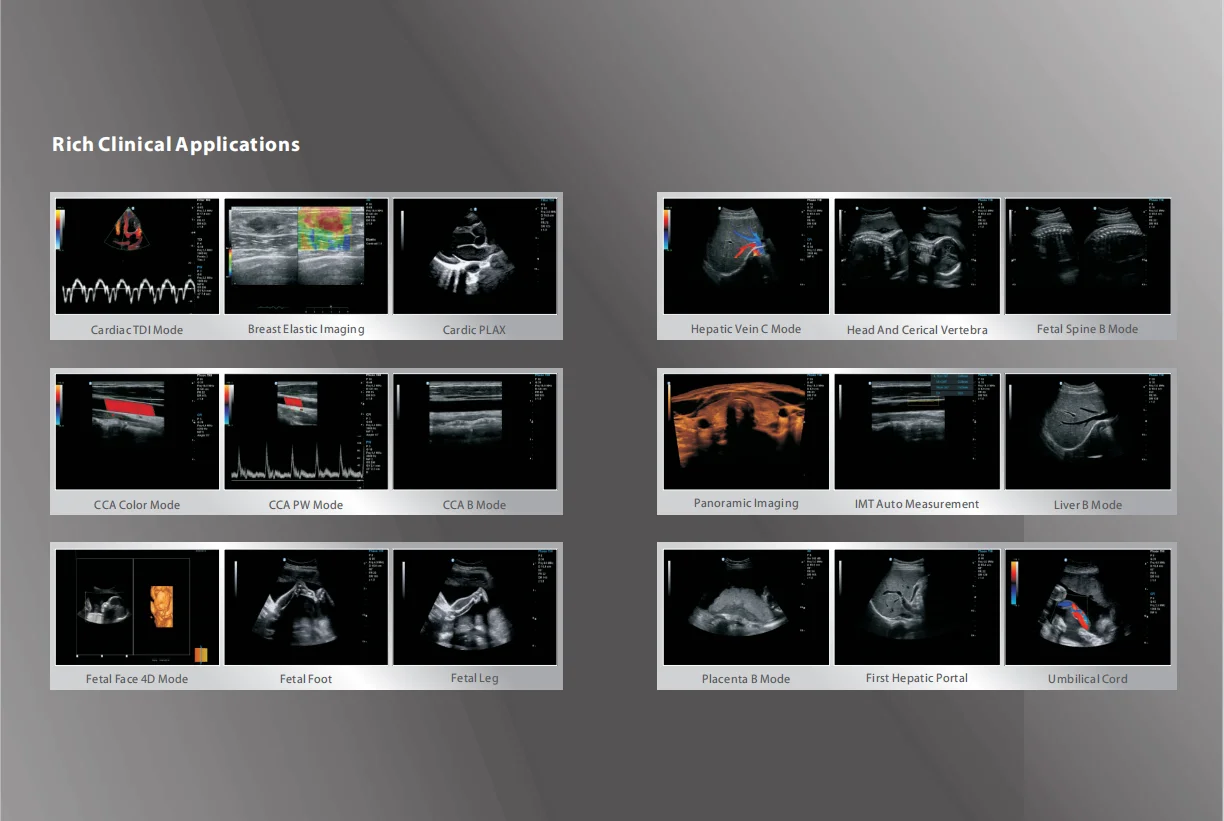Click the 'Fetal Leg' caption text

coord(474,678)
